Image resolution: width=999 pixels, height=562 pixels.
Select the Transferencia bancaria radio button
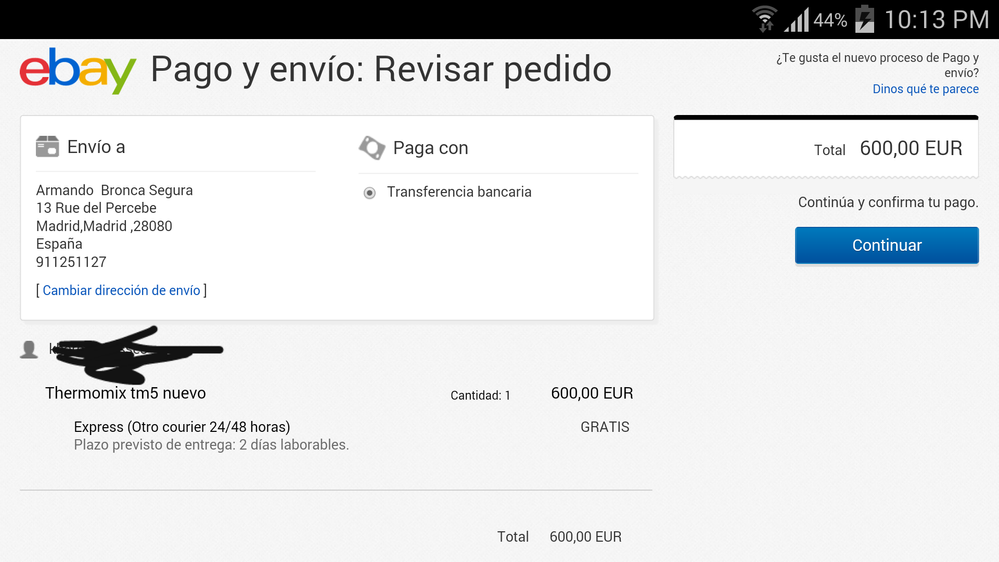pos(370,192)
